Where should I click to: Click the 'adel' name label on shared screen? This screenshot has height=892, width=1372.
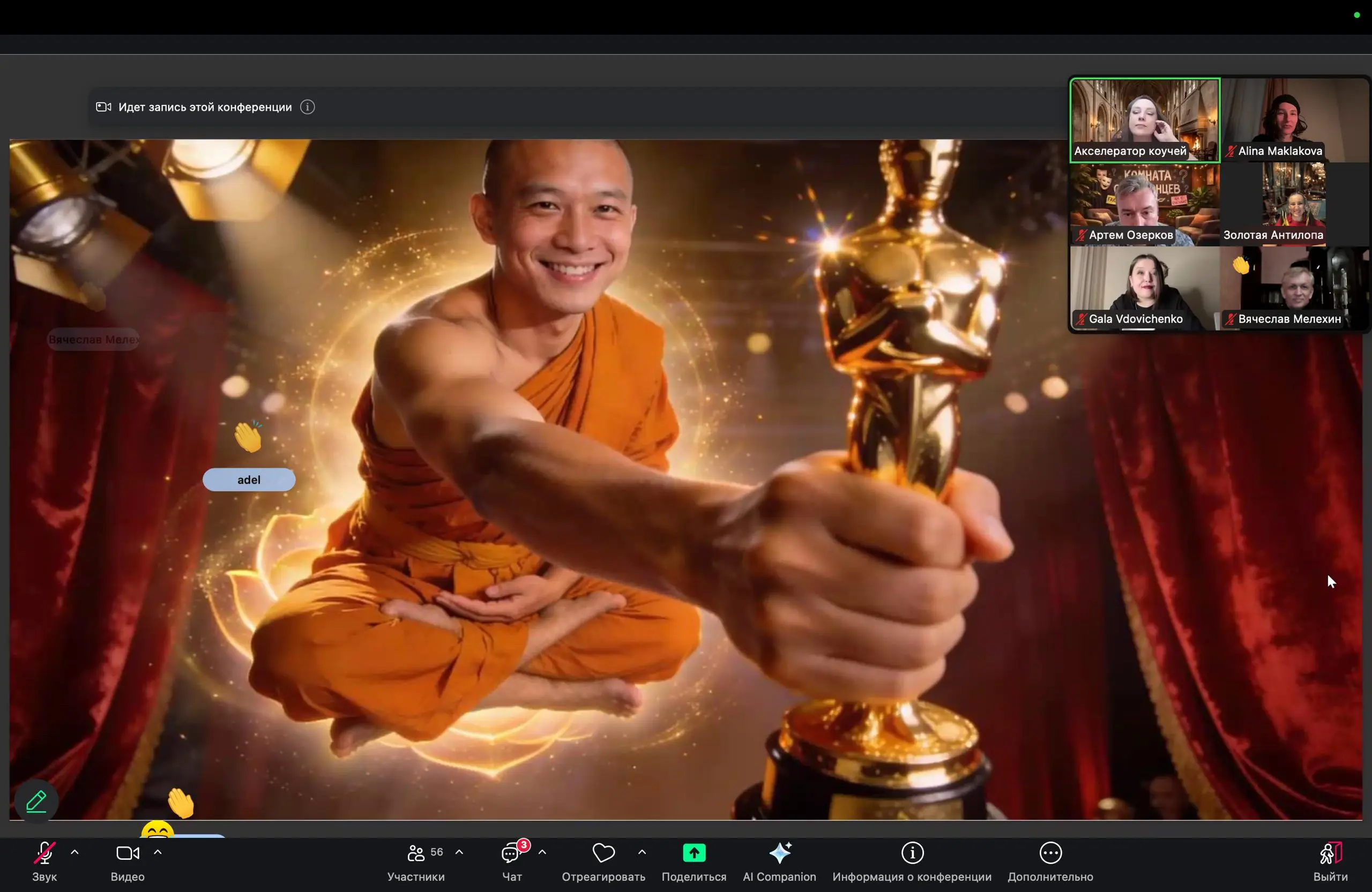click(x=249, y=480)
